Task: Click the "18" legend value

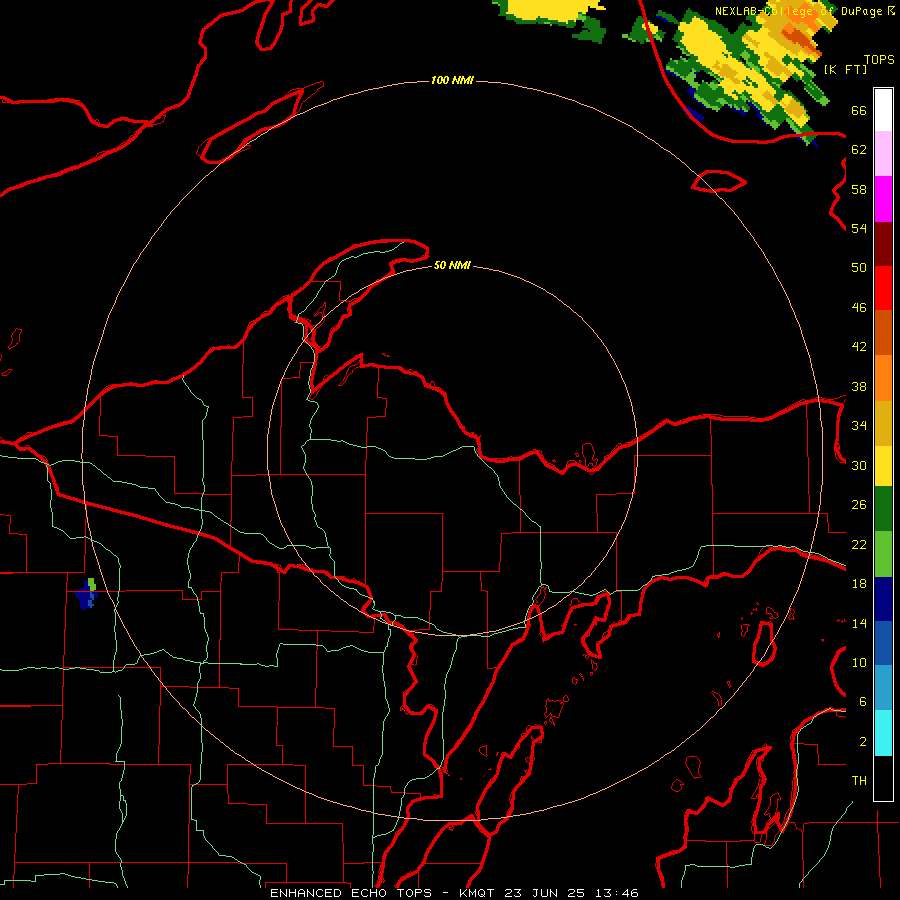Action: 859,584
